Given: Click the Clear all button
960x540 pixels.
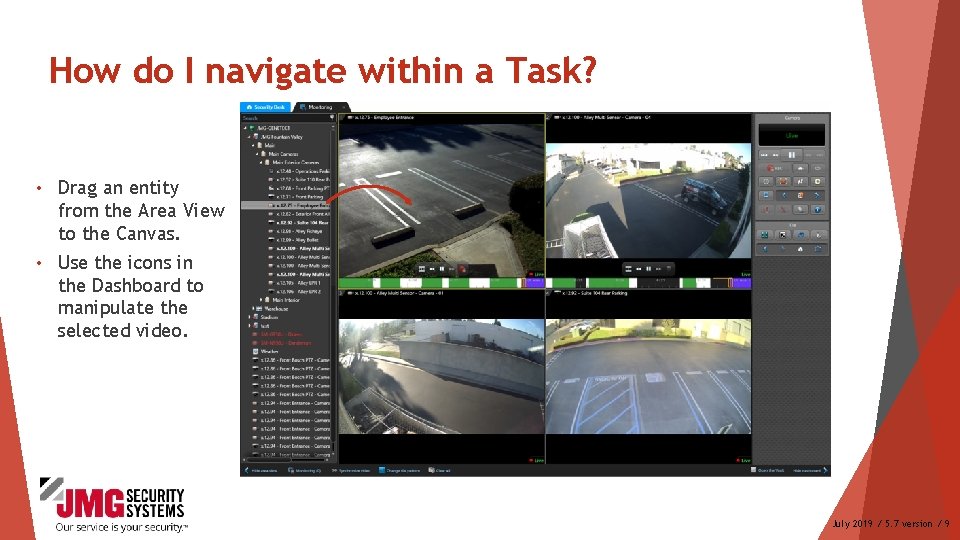Looking at the screenshot, I should point(440,470).
